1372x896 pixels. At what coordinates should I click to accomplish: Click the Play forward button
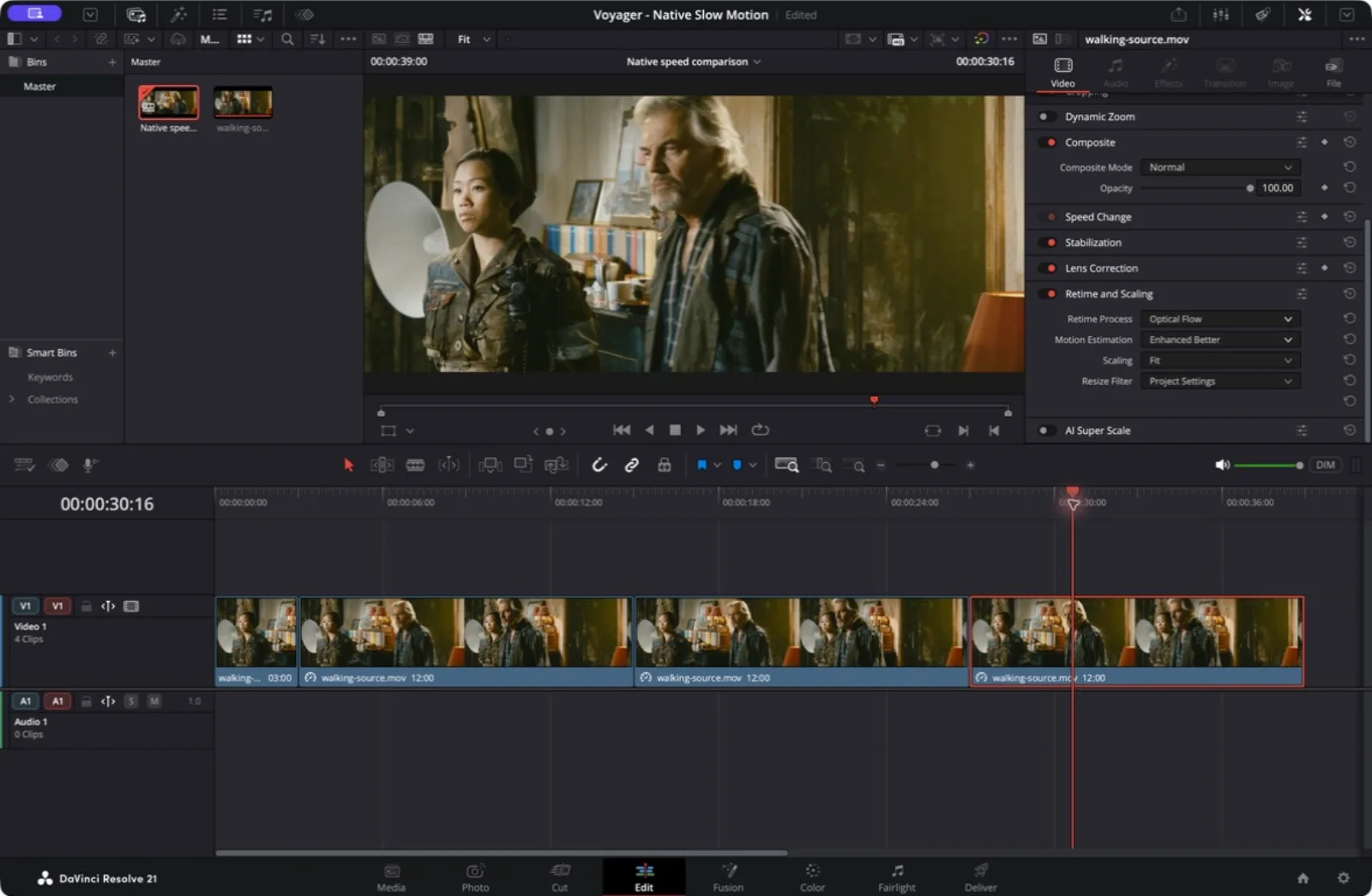click(x=701, y=430)
